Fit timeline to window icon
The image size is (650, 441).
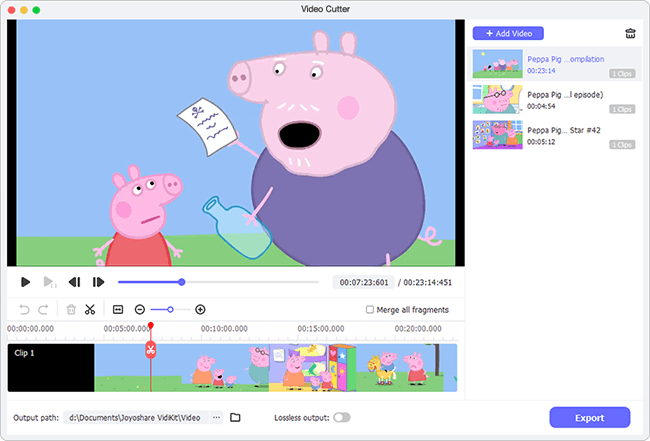point(118,310)
